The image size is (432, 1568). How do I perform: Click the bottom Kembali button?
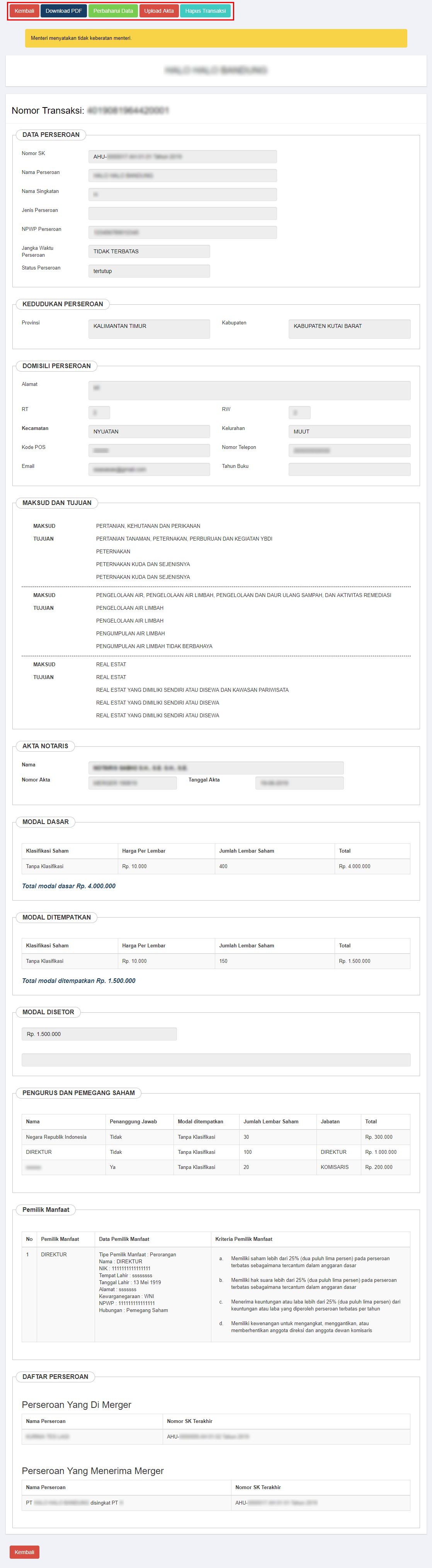click(24, 1551)
